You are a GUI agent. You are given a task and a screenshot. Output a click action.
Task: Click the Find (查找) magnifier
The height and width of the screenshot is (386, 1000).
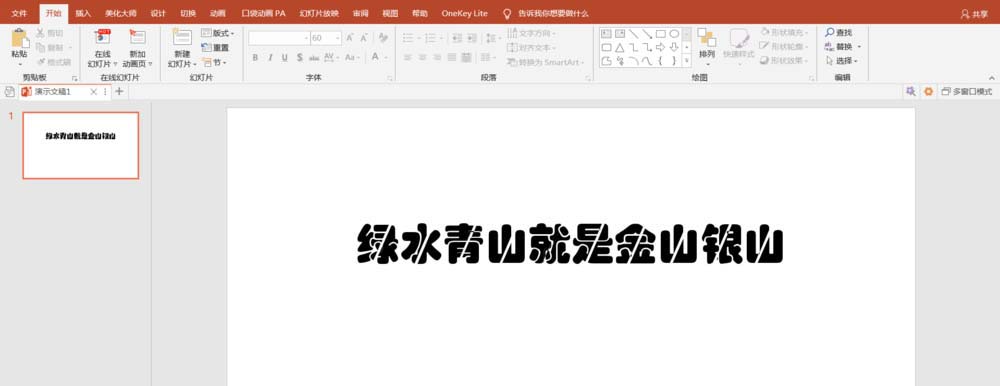click(x=830, y=33)
